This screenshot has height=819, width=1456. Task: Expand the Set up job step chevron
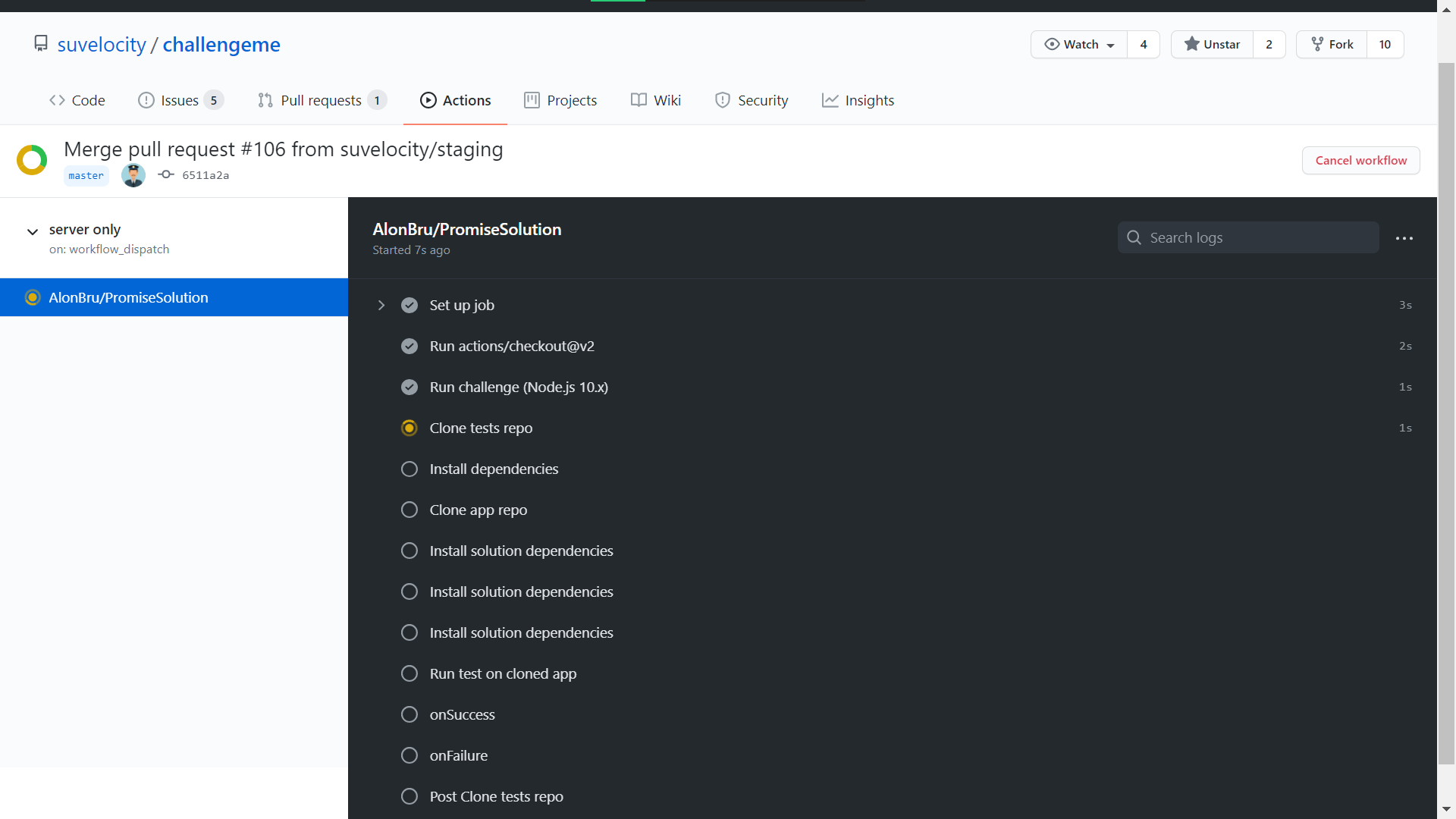[381, 305]
